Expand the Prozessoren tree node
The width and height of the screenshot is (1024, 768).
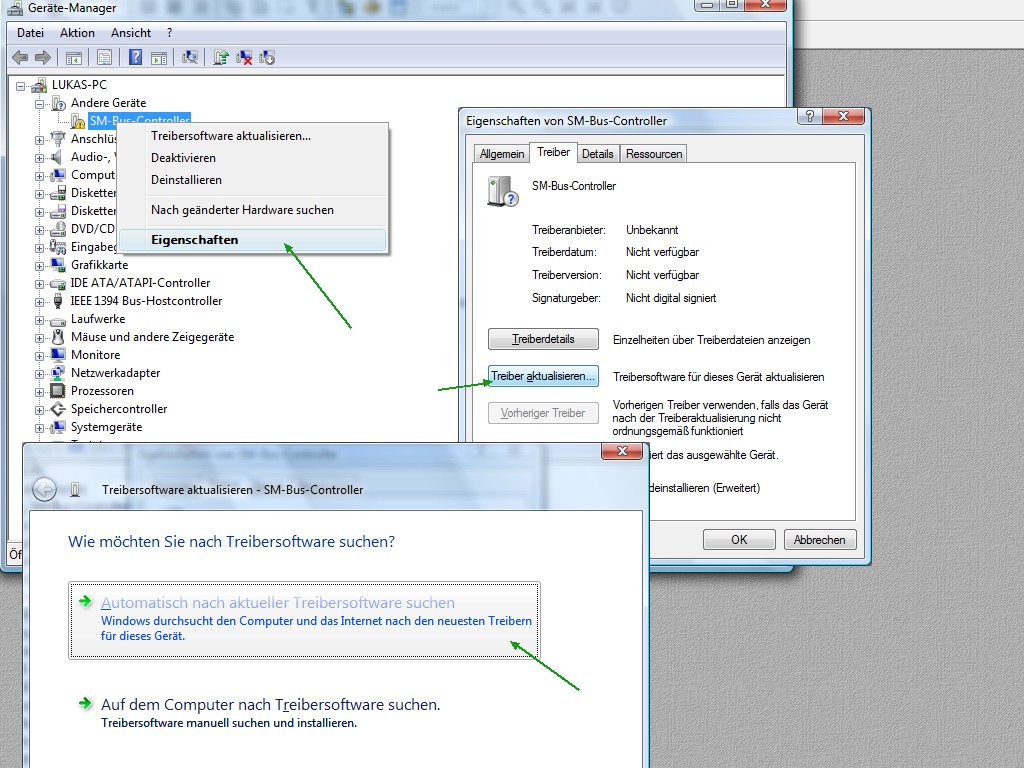coord(40,391)
